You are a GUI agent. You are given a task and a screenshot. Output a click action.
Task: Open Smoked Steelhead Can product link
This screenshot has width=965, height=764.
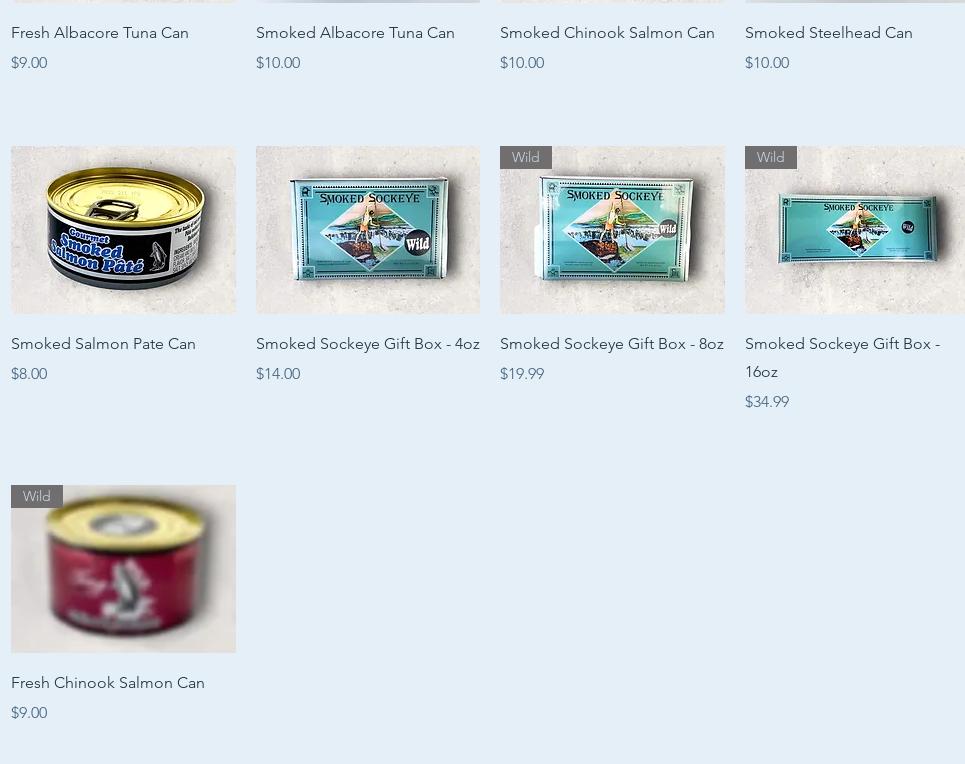[828, 33]
